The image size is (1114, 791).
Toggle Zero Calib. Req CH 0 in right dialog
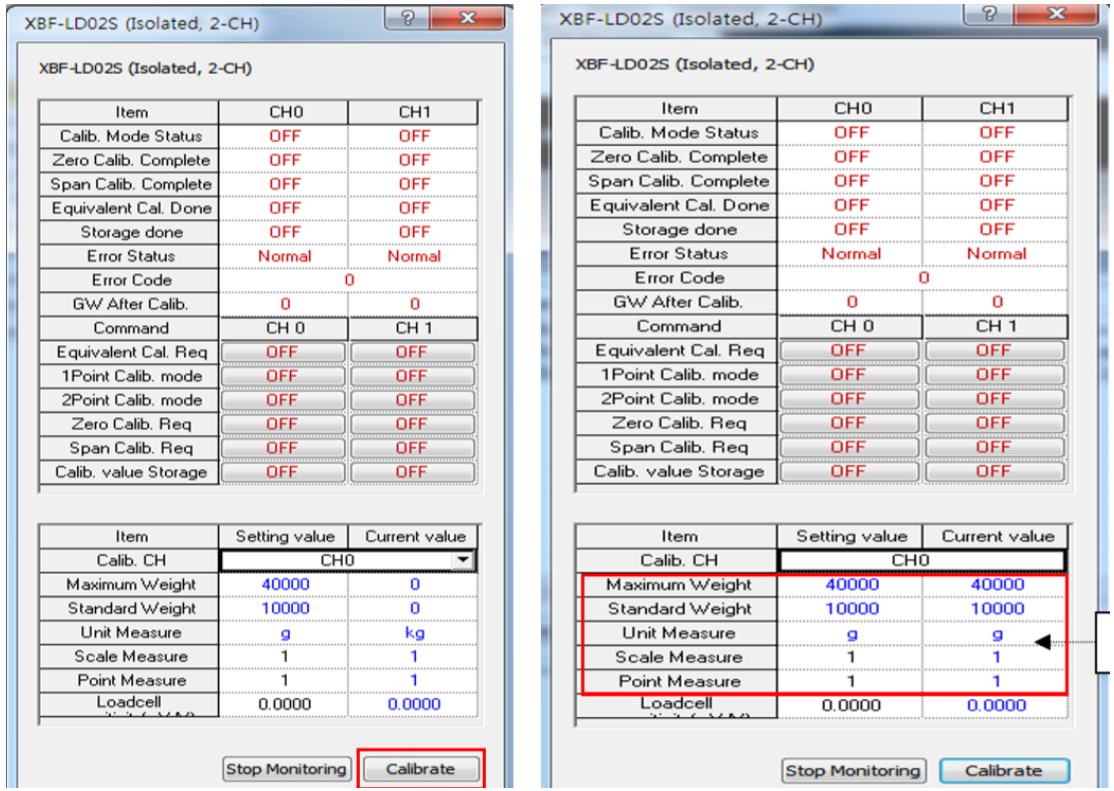coord(850,423)
